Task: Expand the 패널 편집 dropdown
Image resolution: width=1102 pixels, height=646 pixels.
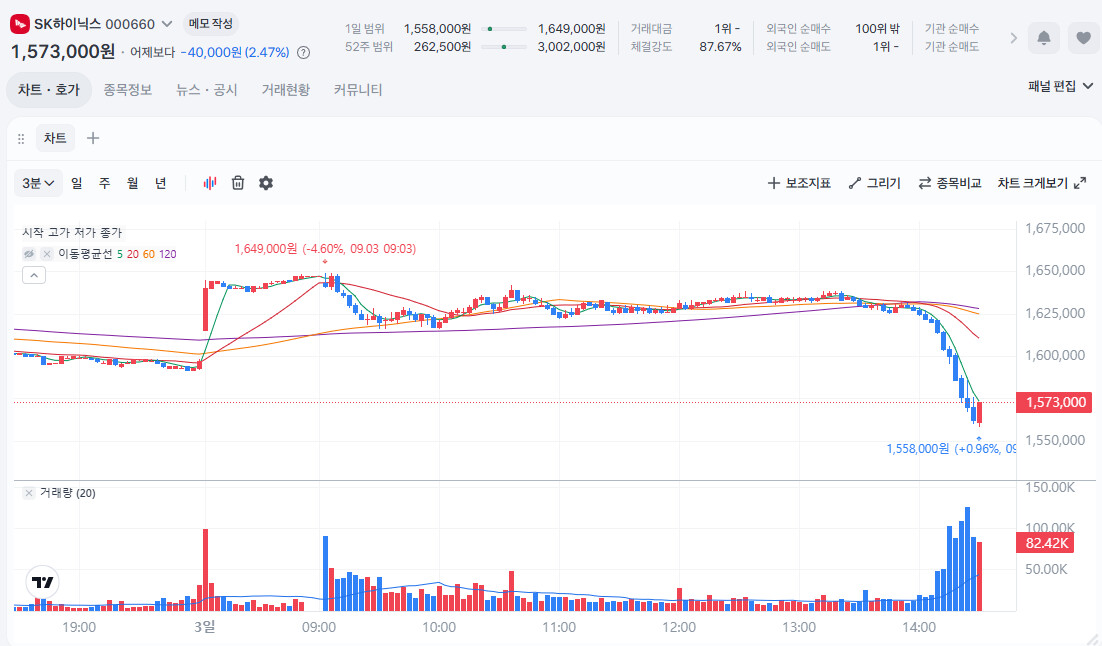Action: [1060, 86]
